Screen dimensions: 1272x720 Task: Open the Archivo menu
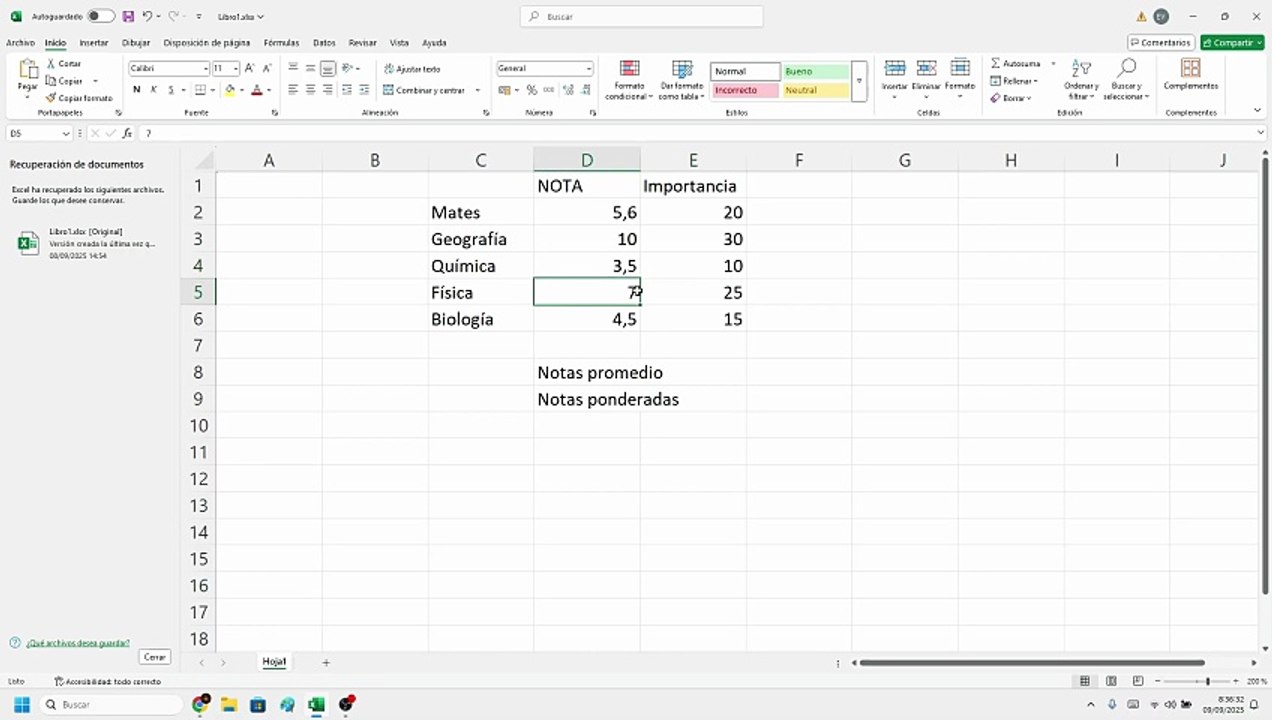20,43
